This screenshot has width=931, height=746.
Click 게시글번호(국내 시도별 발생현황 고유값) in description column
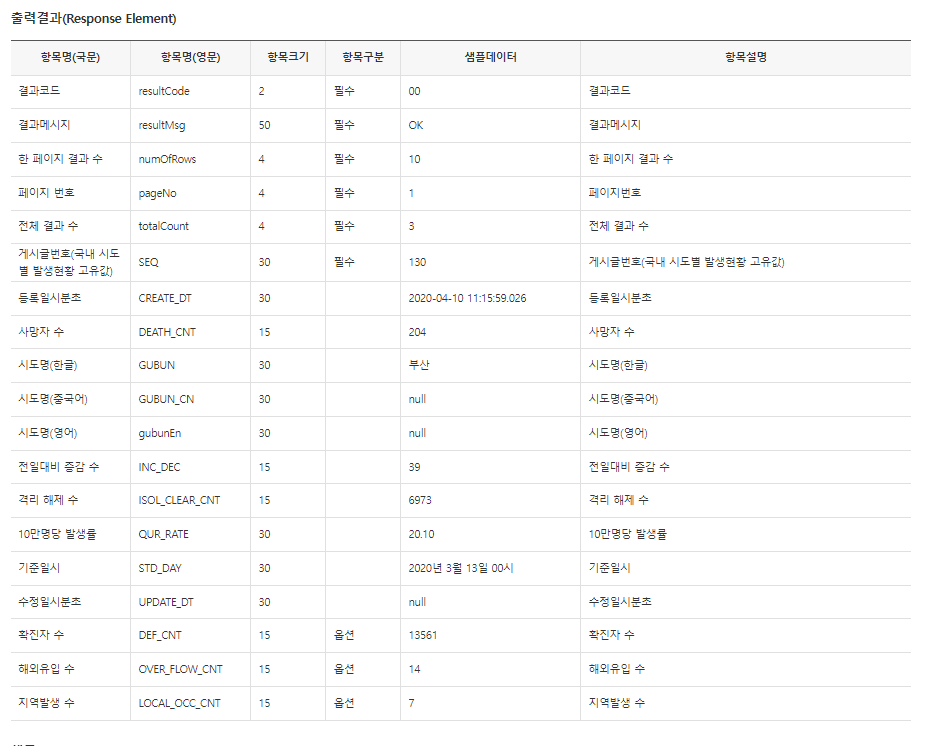(686, 262)
